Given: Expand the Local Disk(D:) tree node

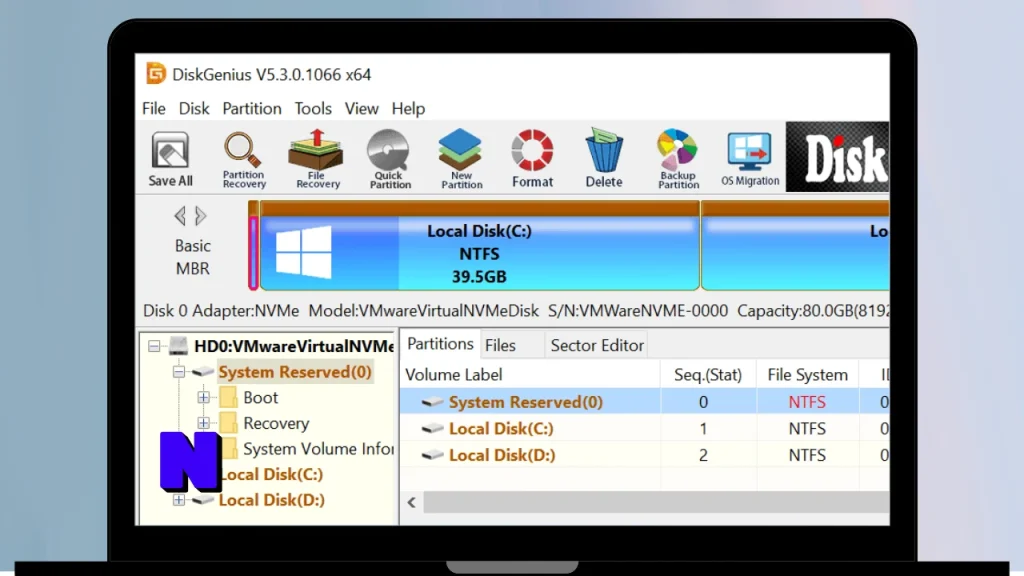Looking at the screenshot, I should coord(178,500).
